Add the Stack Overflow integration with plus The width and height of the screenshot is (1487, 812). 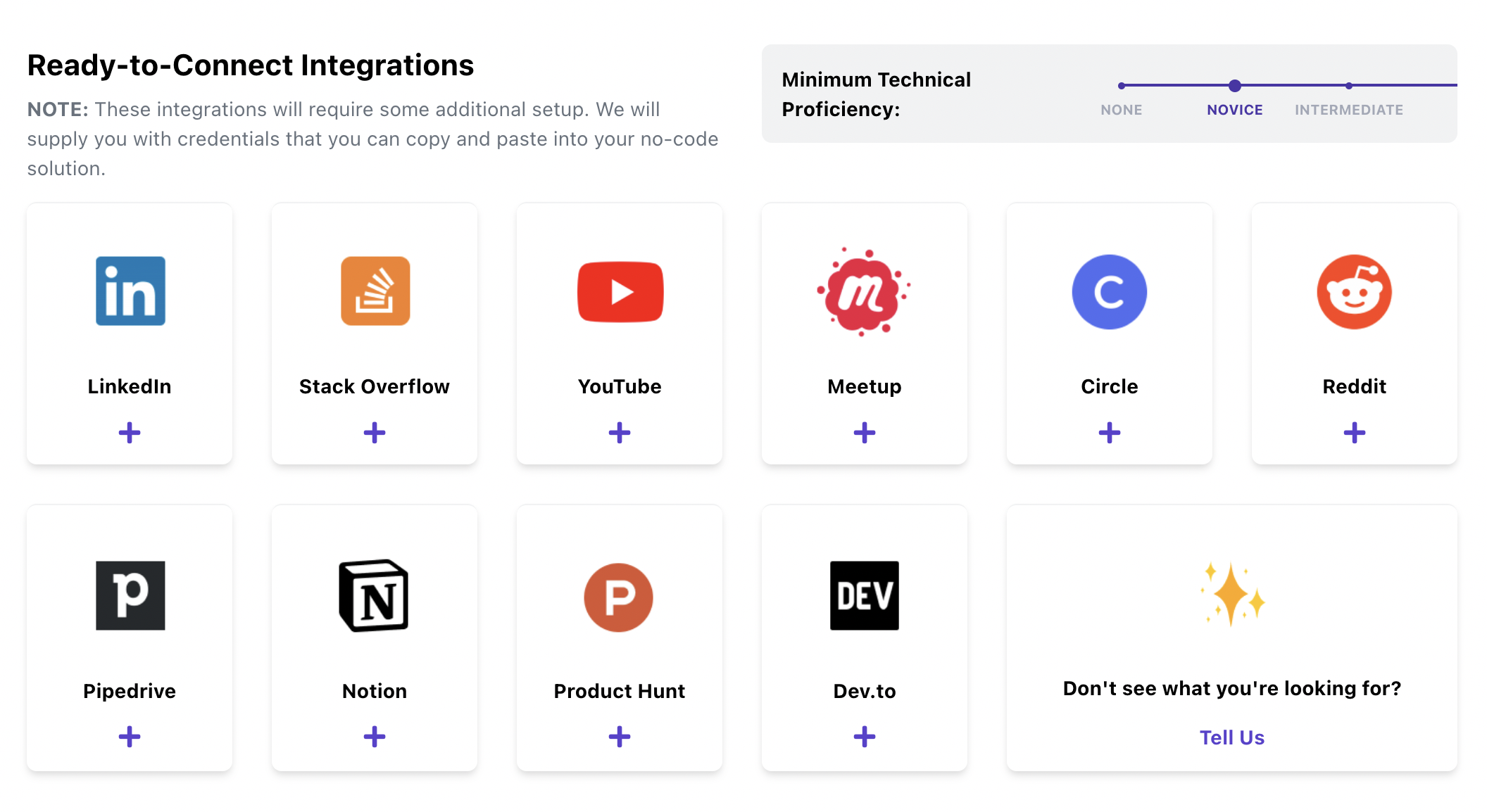pos(375,433)
